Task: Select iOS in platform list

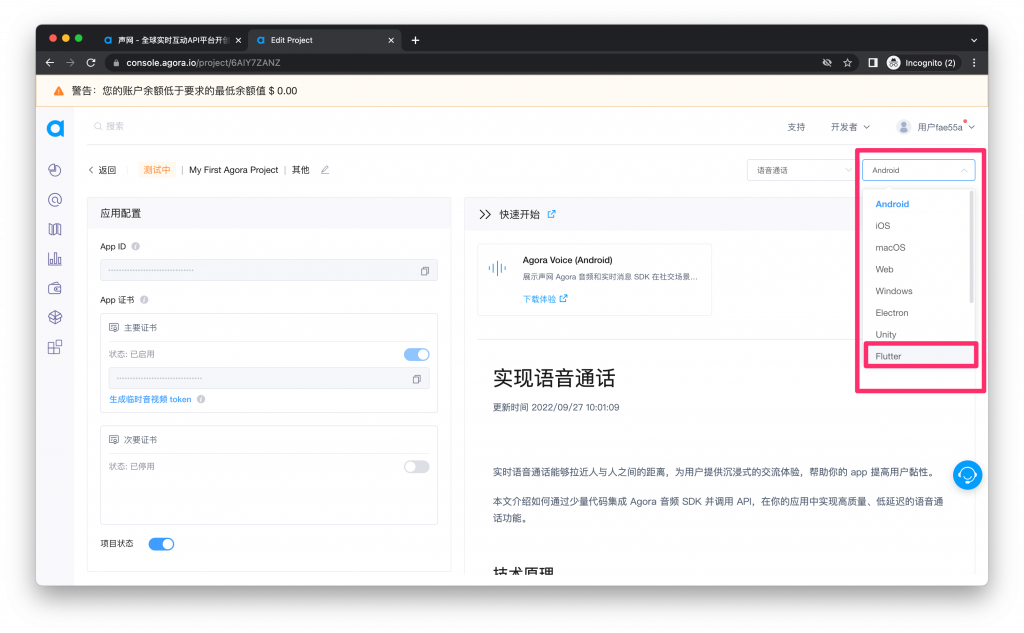Action: click(x=883, y=225)
